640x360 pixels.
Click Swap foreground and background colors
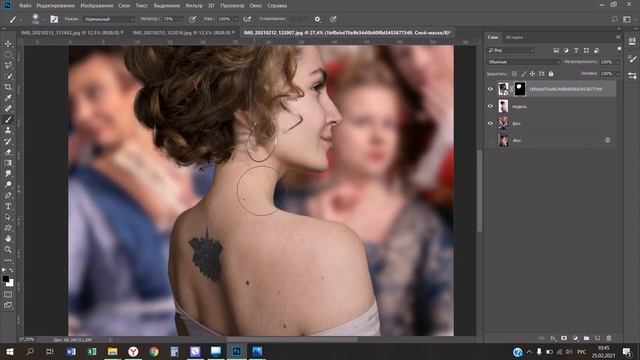[x=11, y=270]
